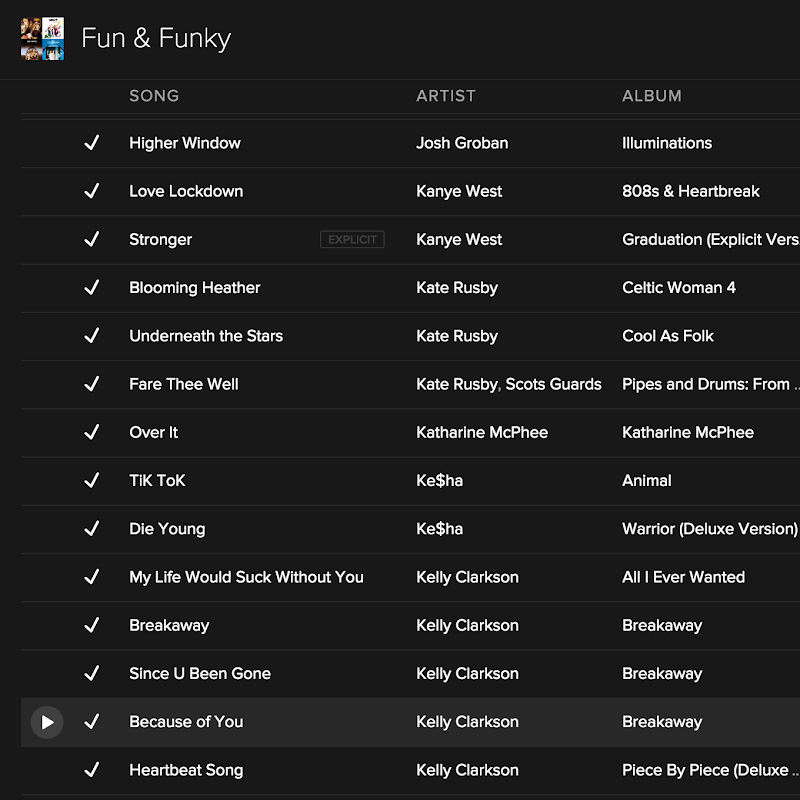
Task: Open the album Celtic Woman 4
Action: [679, 287]
